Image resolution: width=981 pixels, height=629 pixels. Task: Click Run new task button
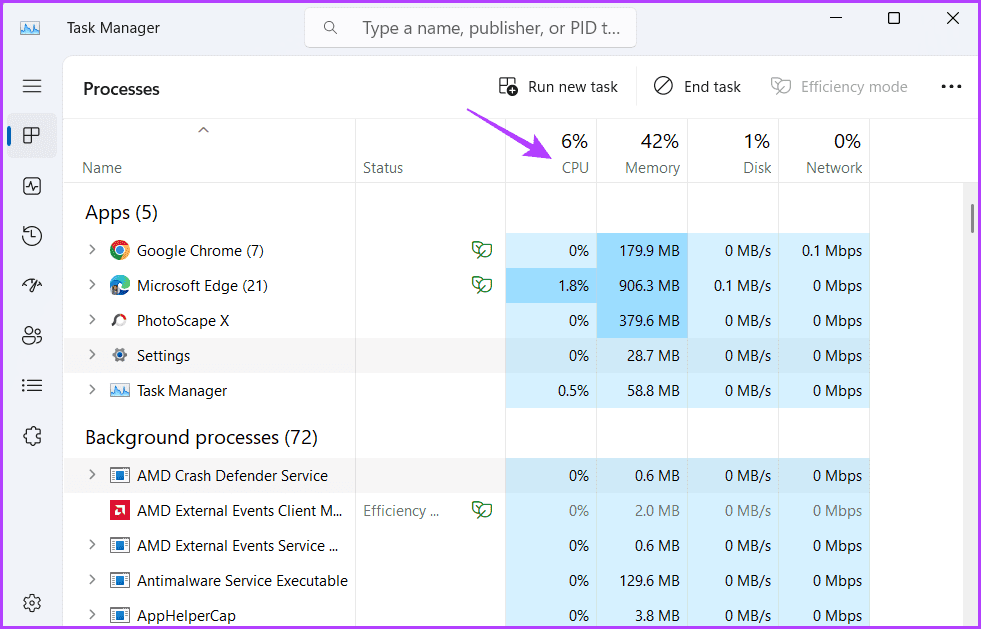[558, 86]
